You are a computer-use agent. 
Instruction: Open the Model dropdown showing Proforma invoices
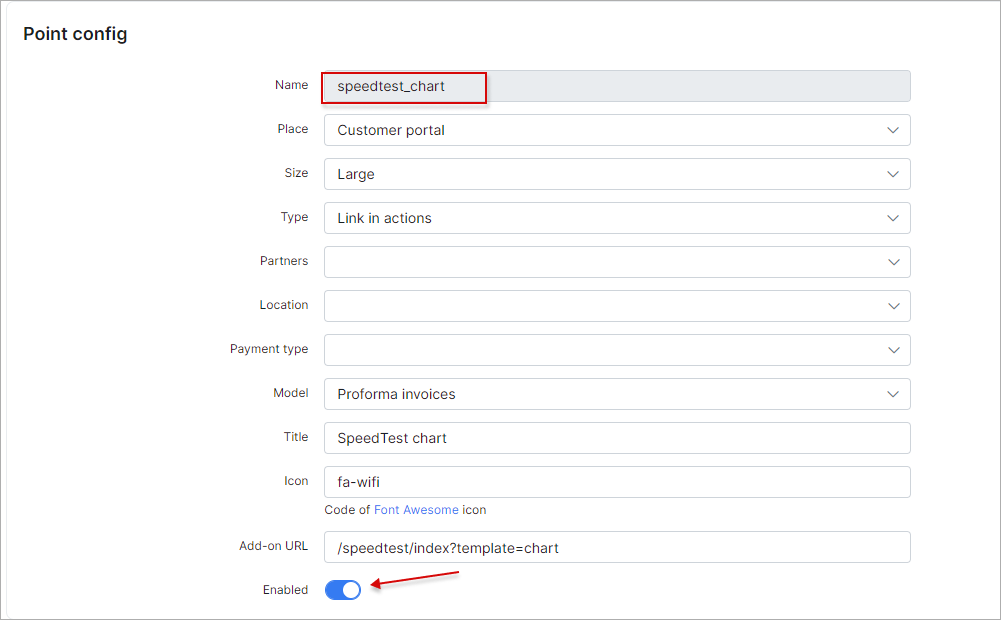(x=617, y=395)
